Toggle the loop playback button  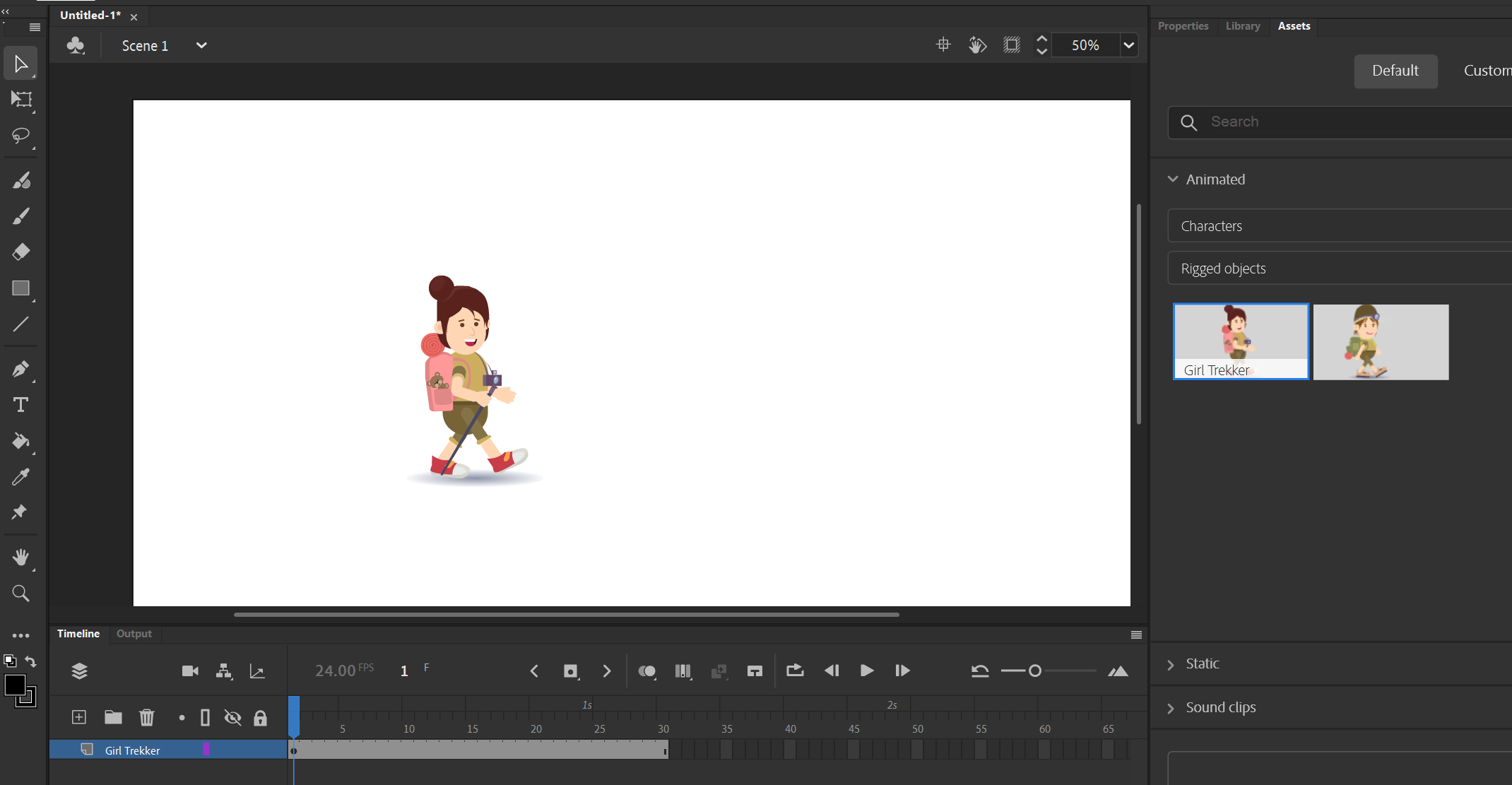pos(795,671)
